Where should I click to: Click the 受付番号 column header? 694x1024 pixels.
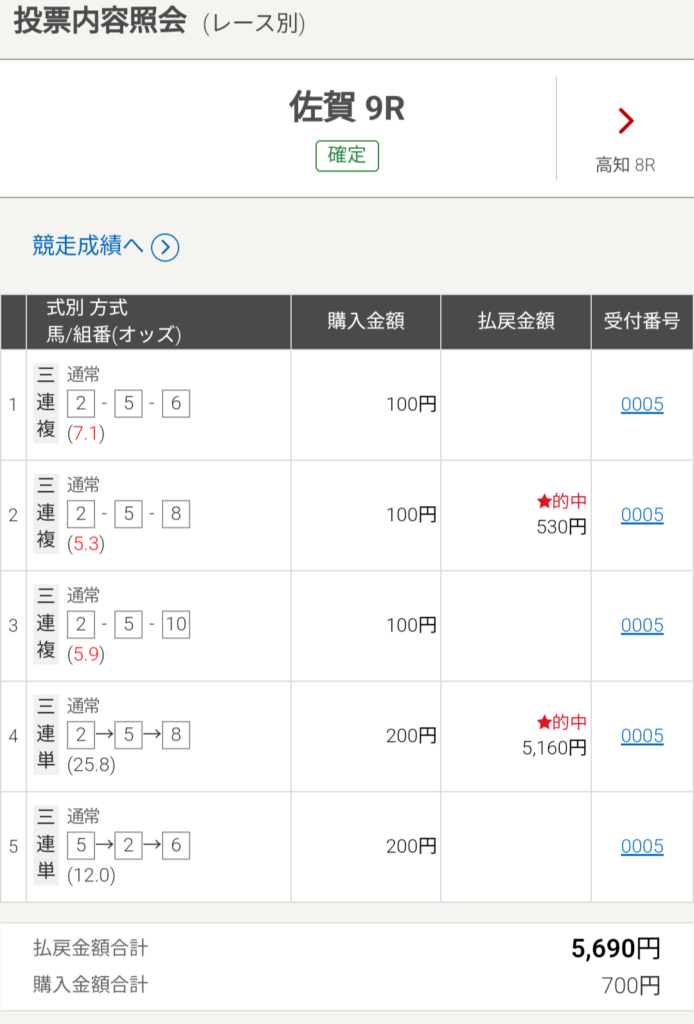[x=642, y=322]
